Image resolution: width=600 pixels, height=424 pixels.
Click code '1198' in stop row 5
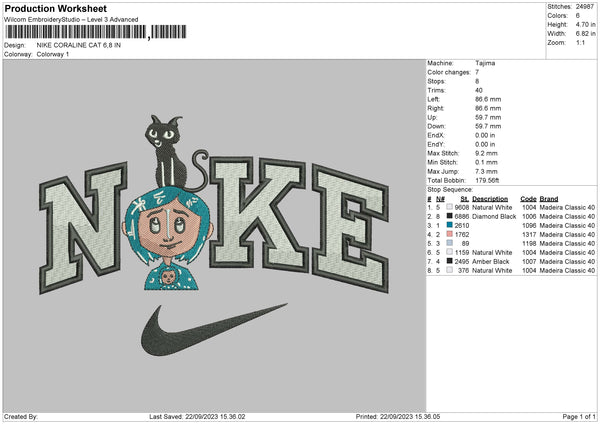tap(529, 243)
